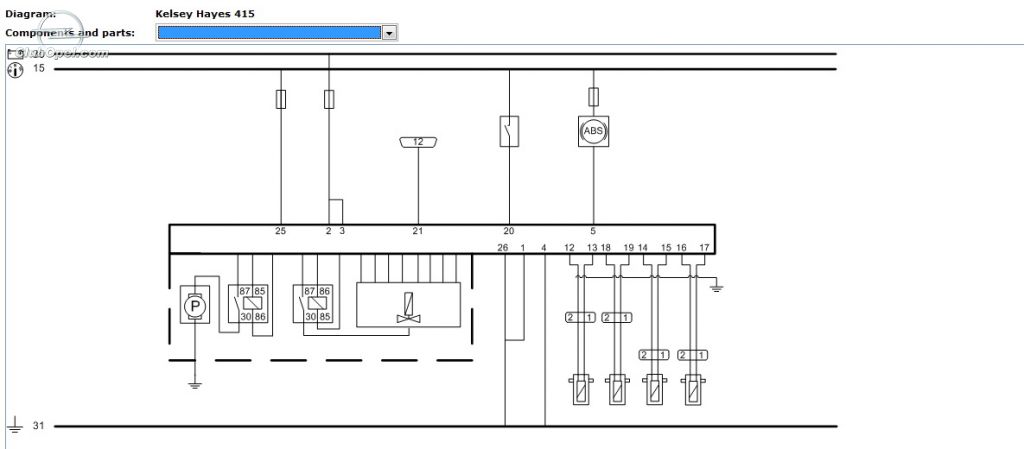Select the diagnostic connector labeled 12
Viewport: 1024px width, 449px height.
pos(418,142)
